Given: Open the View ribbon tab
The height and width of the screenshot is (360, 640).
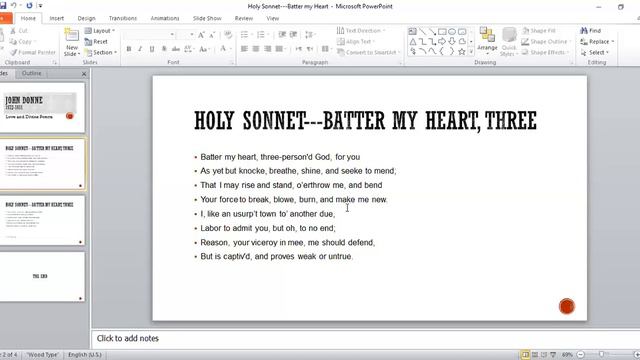Looking at the screenshot, I should (x=273, y=18).
